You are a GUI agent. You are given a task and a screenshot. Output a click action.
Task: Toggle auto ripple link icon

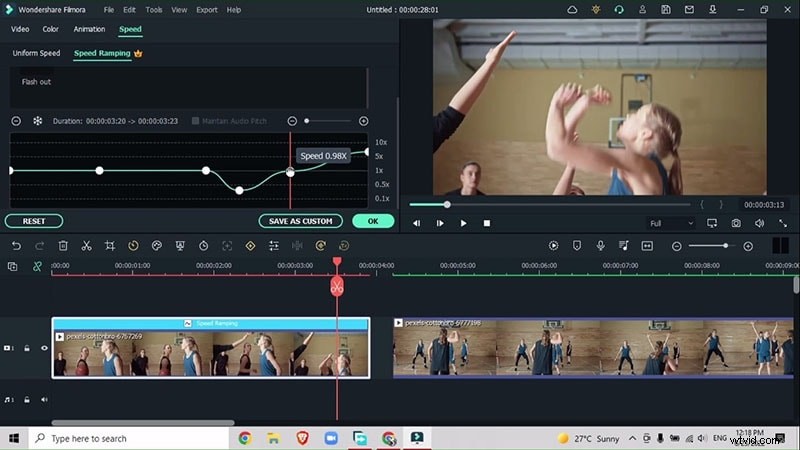37,266
